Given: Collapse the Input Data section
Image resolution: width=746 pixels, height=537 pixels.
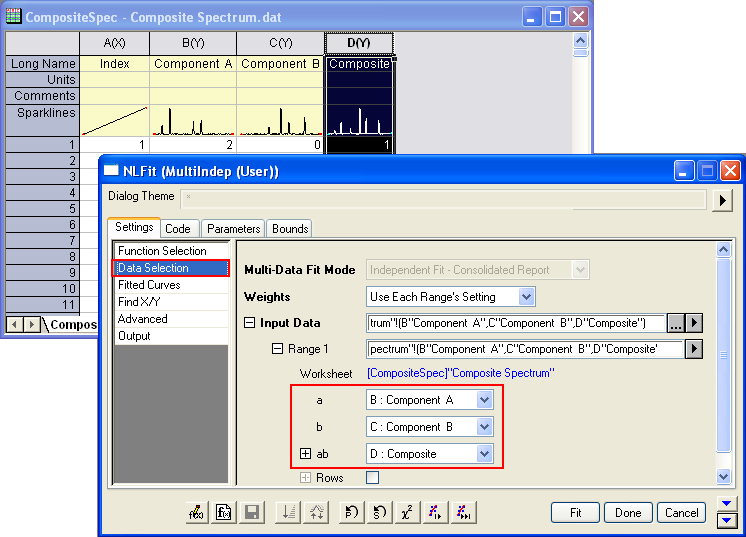Looking at the screenshot, I should pos(250,323).
